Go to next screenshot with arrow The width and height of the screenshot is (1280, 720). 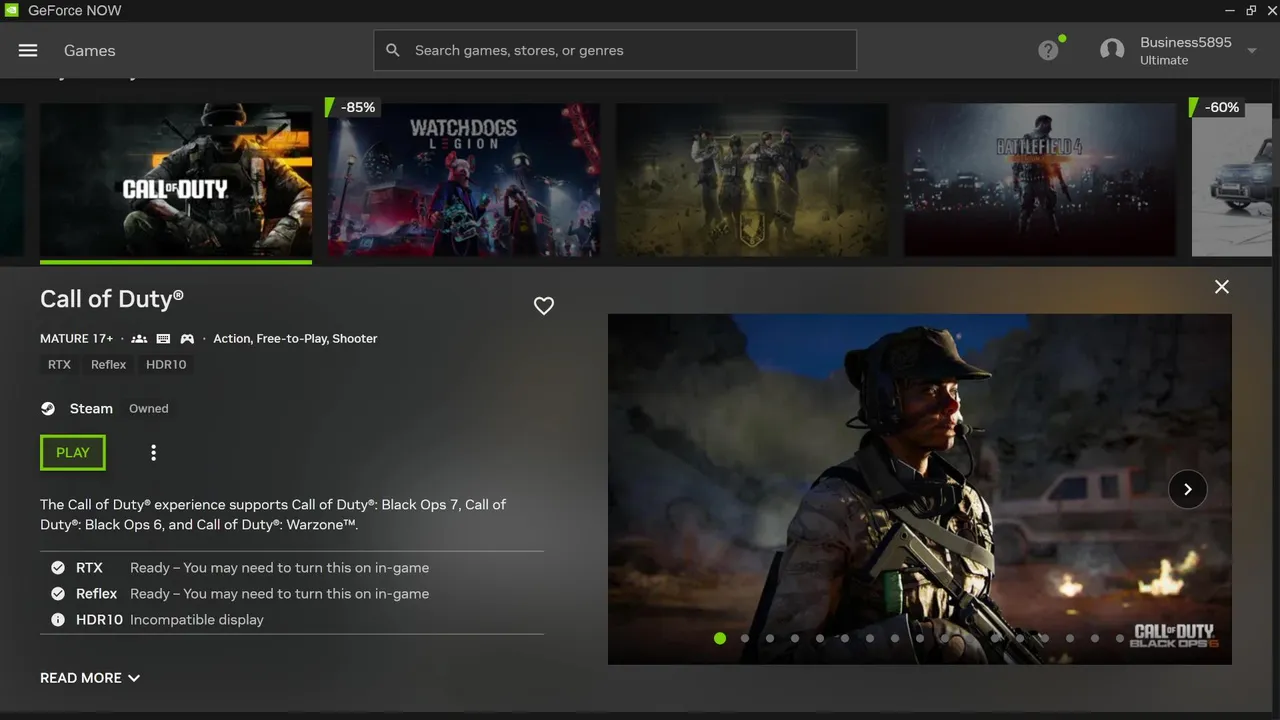click(1188, 489)
